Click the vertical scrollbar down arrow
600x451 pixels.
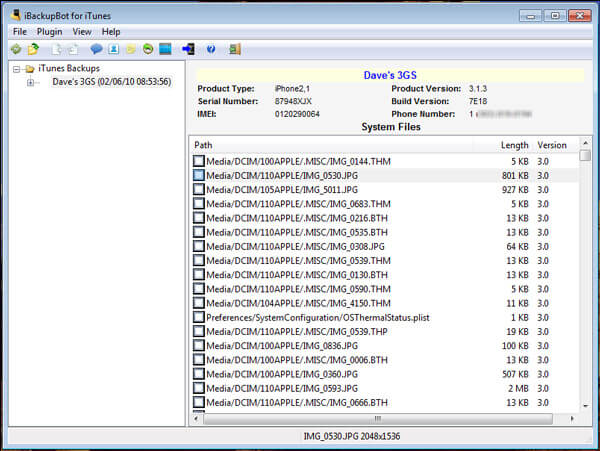585,404
